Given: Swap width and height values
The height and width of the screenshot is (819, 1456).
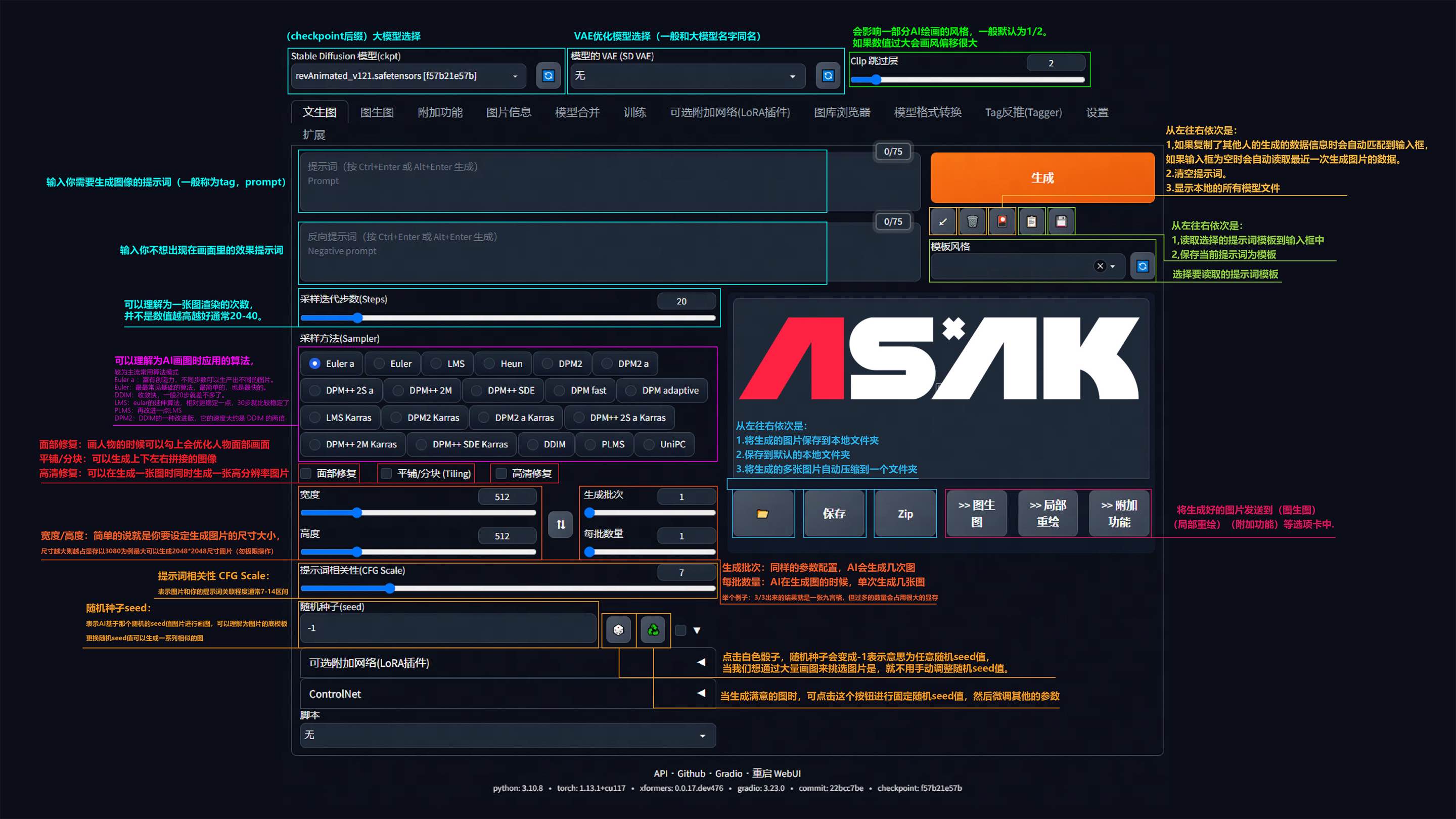Looking at the screenshot, I should point(561,525).
